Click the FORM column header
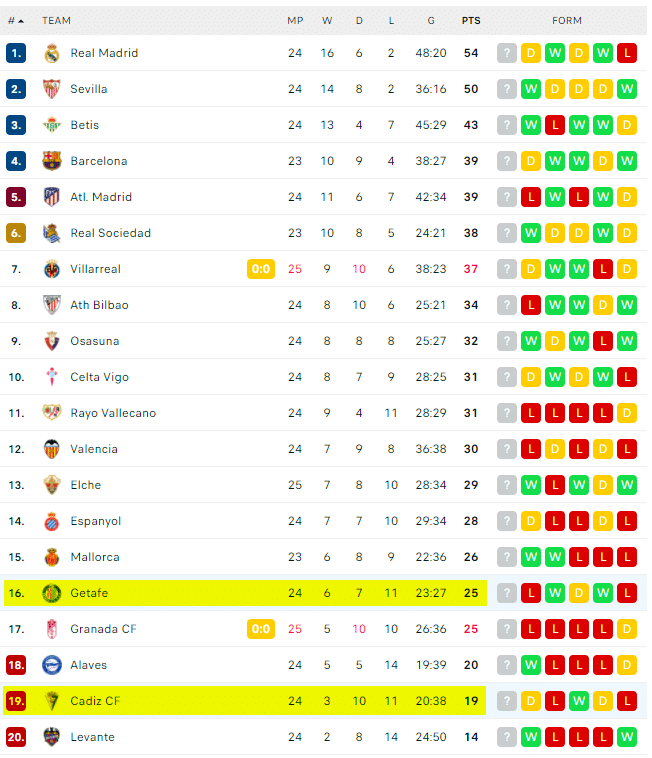The width and height of the screenshot is (652, 758). point(567,21)
